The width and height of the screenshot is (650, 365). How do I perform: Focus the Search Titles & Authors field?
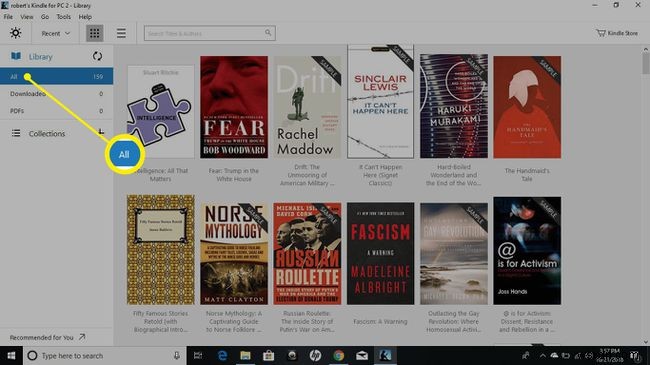pyautogui.click(x=210, y=33)
